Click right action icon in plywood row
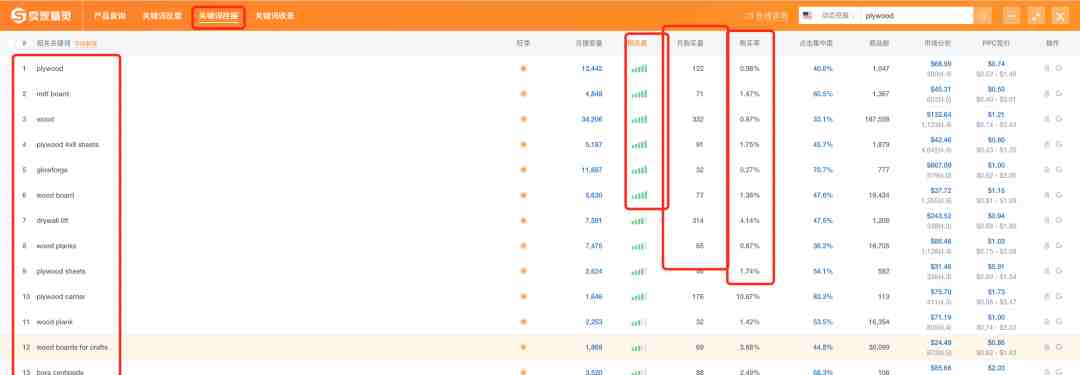Screen dimensions: 1080x375 [1059, 68]
